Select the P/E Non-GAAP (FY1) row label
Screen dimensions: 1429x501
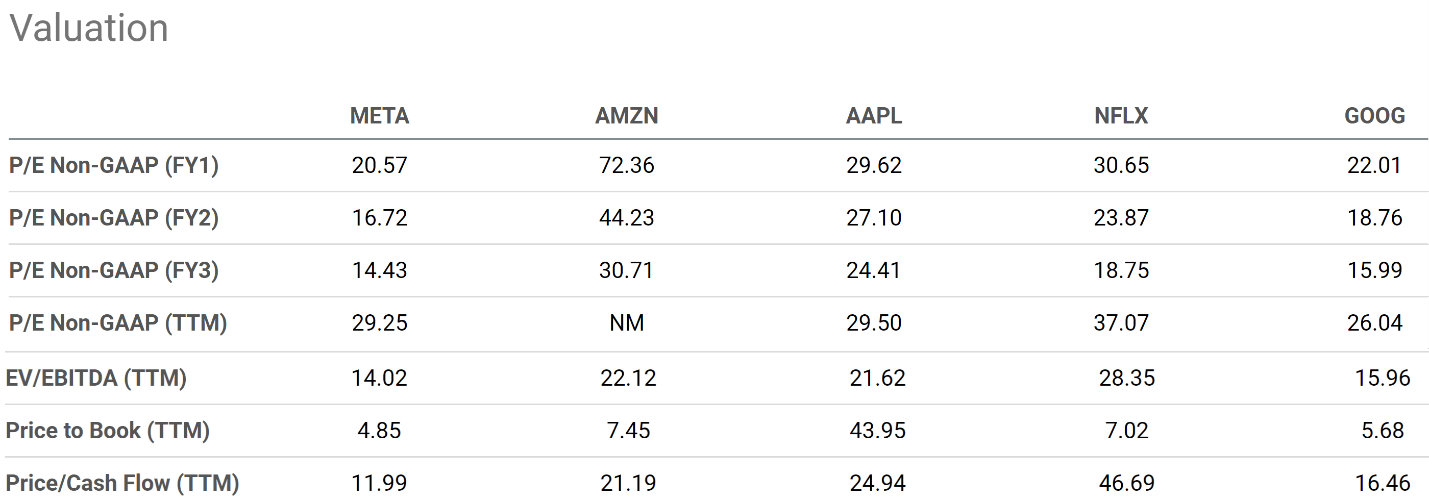point(114,165)
